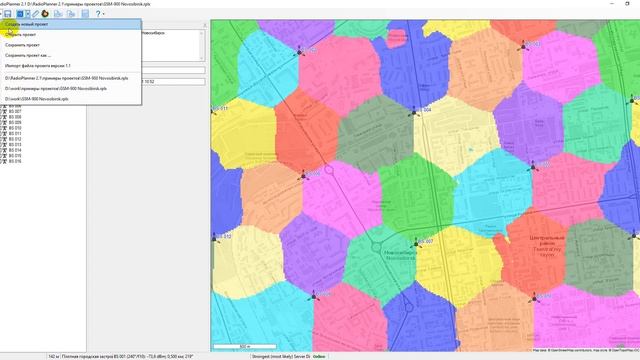
Task: Click the orange flame calculation toolbar icon
Action: [x=45, y=14]
